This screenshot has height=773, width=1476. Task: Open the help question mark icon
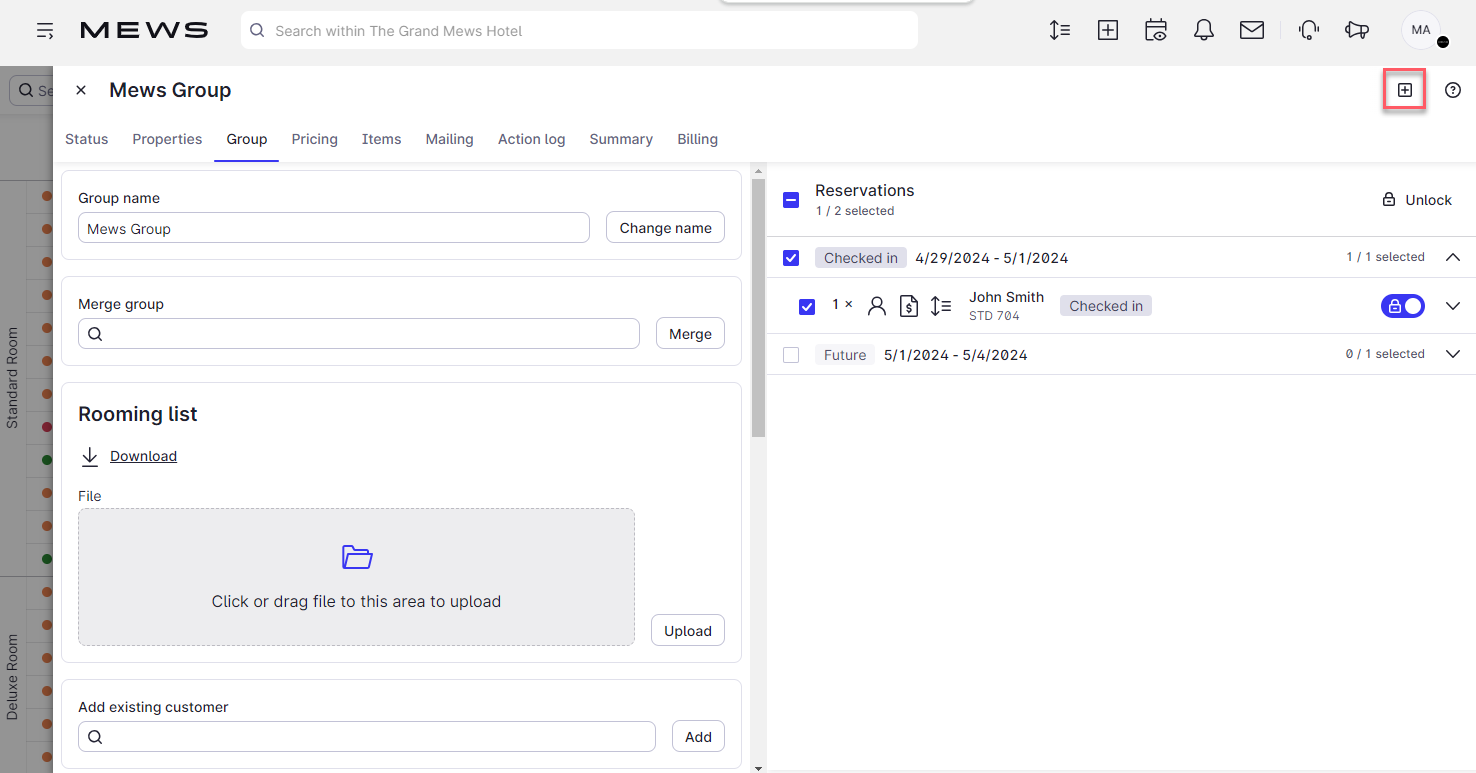pos(1453,90)
